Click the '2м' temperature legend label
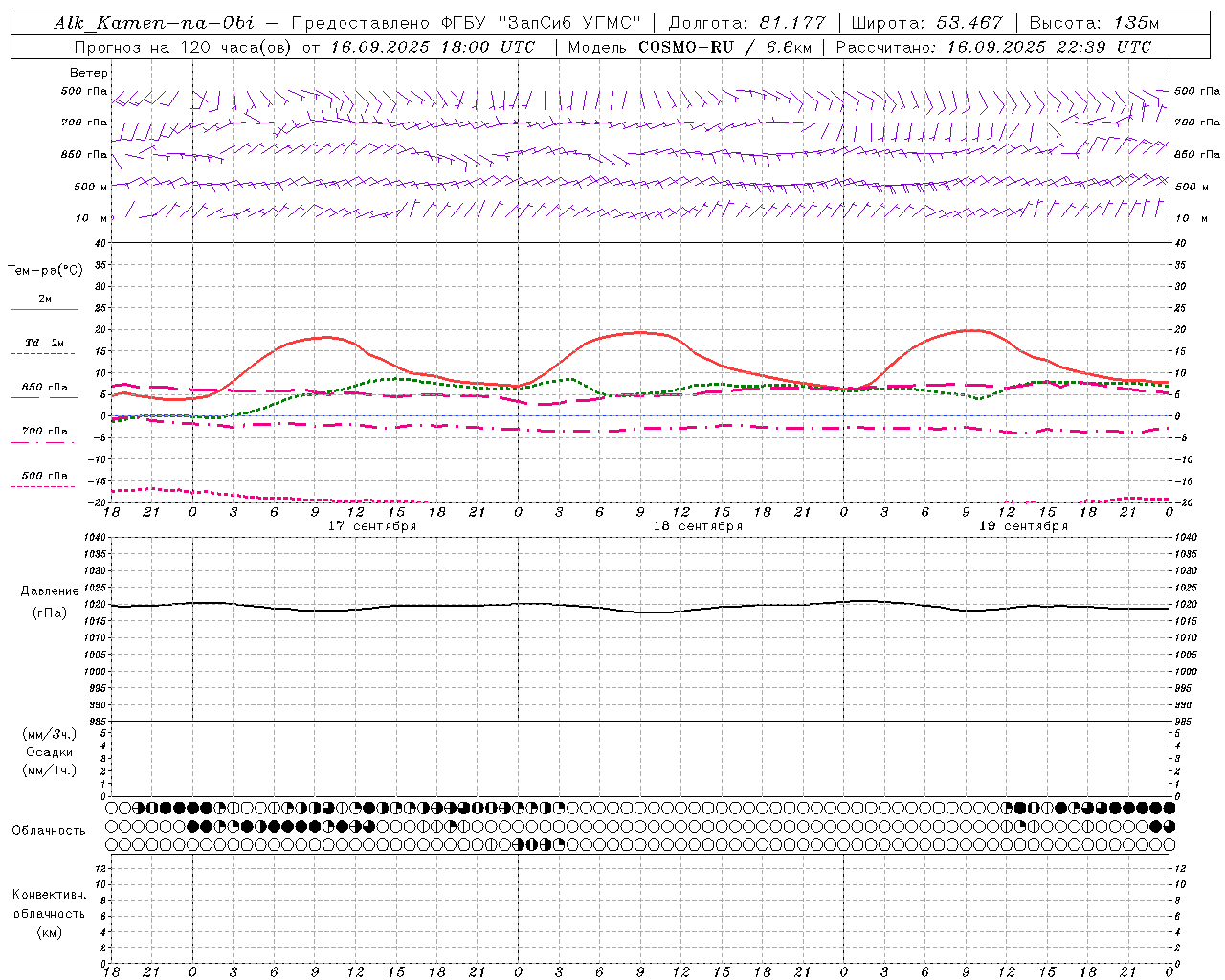1225x980 pixels. [x=45, y=300]
